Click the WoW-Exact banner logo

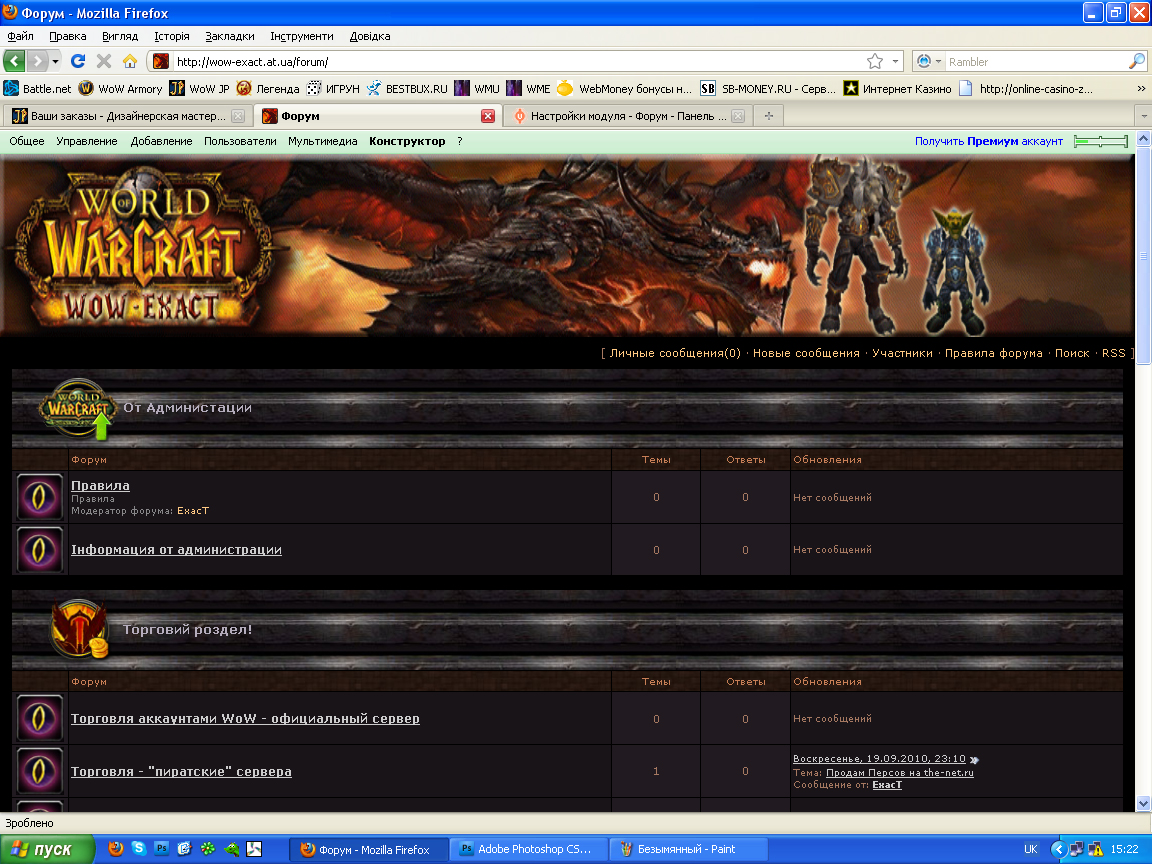(x=141, y=246)
